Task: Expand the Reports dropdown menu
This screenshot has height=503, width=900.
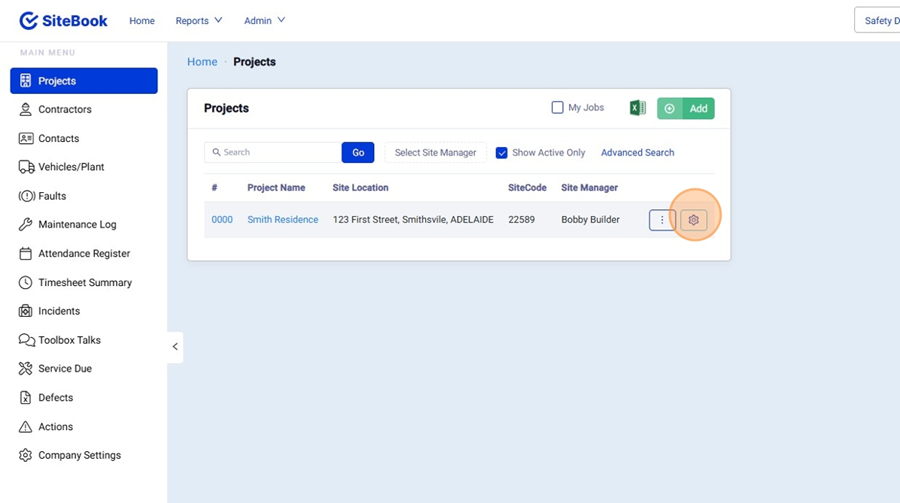Action: point(198,20)
